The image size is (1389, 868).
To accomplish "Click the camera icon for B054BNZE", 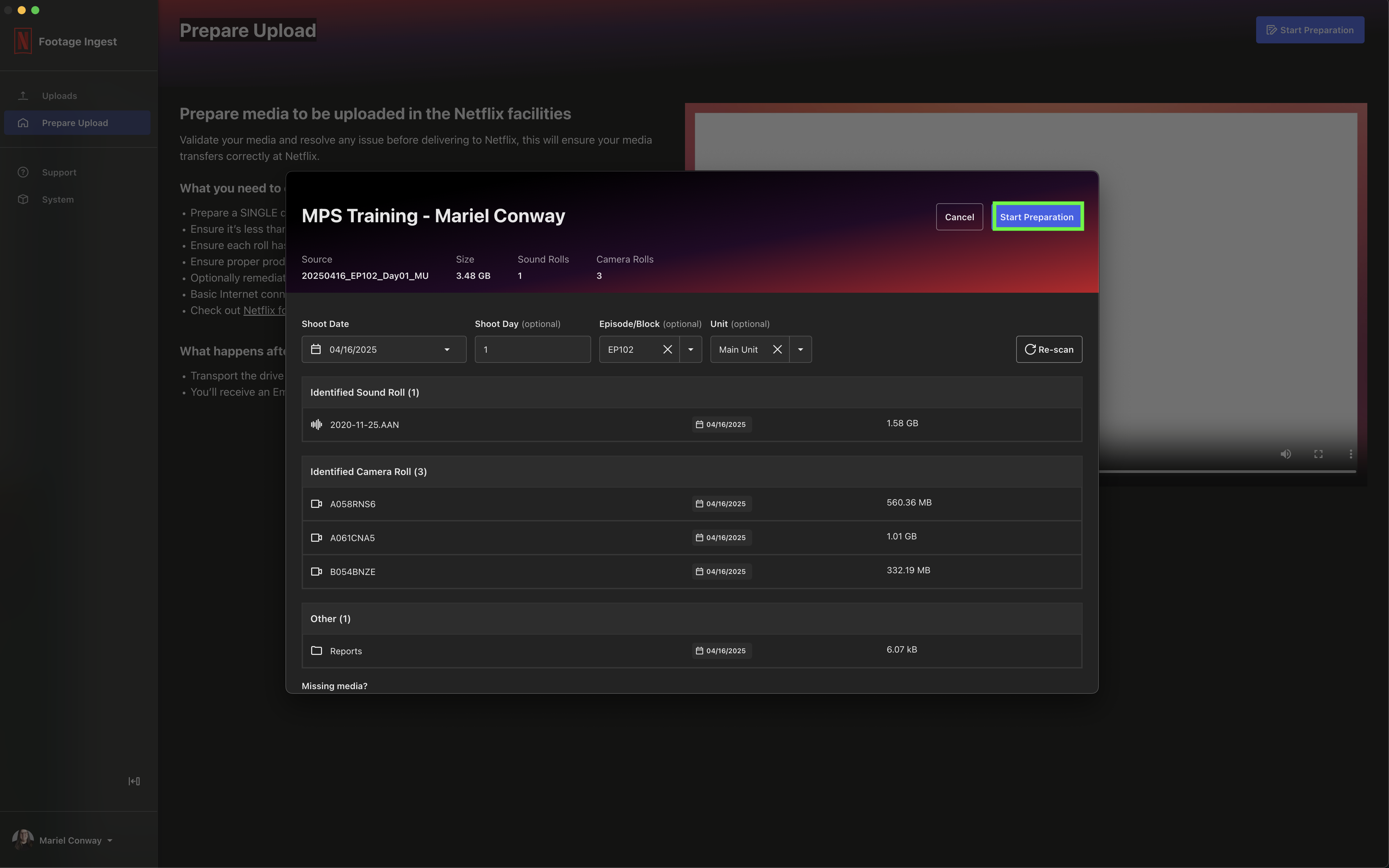I will tap(316, 571).
